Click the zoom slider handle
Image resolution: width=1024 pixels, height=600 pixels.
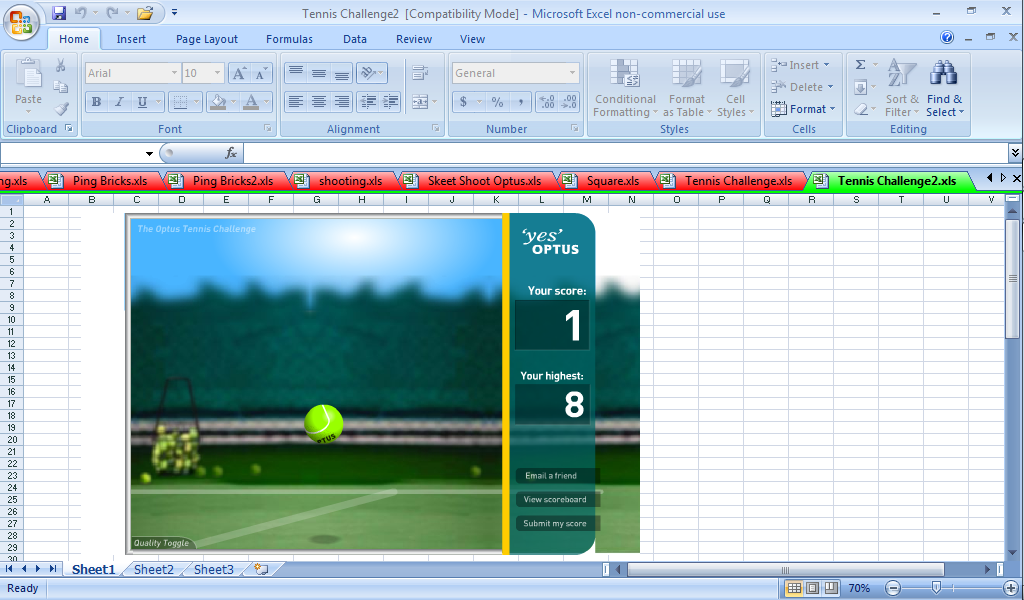click(x=936, y=588)
